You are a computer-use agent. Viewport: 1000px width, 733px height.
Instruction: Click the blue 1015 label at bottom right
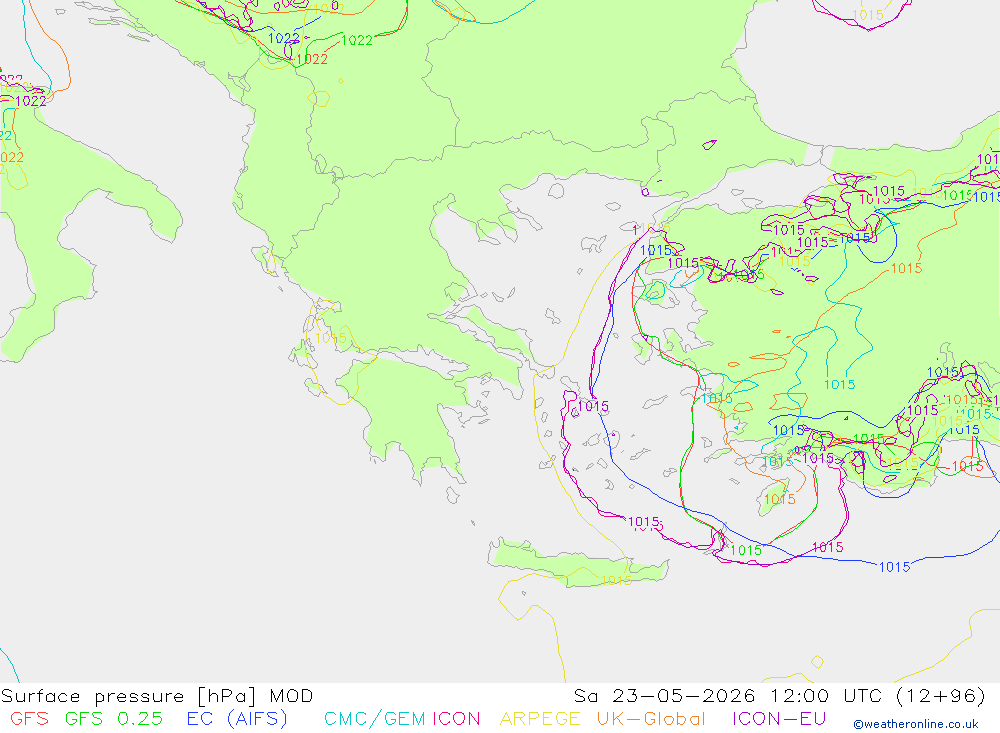click(894, 567)
